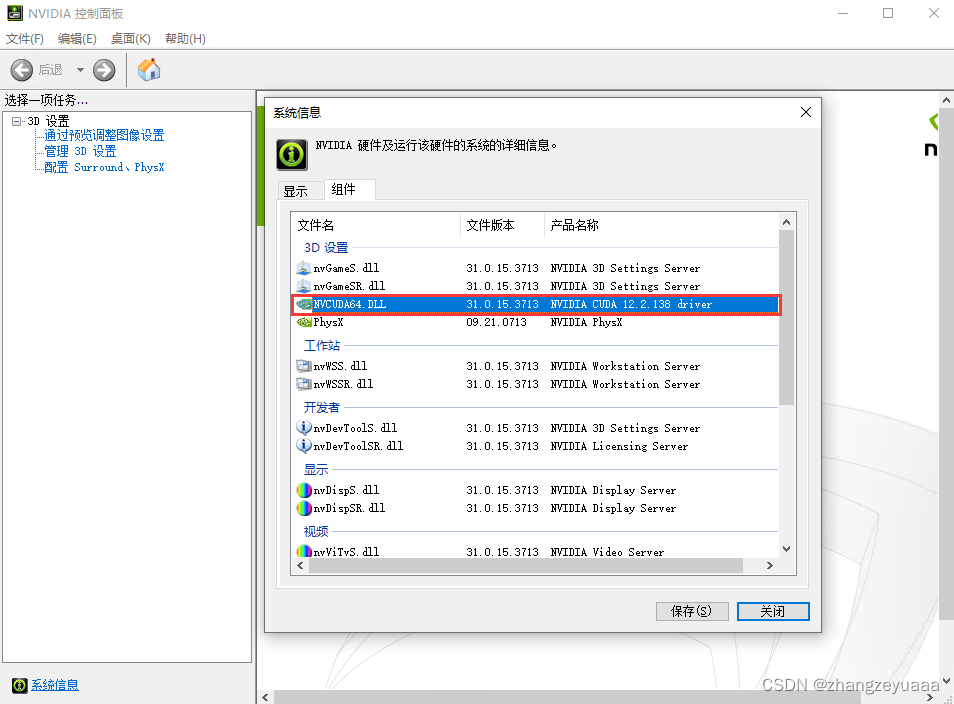Click the 视频 group header
The width and height of the screenshot is (954, 704).
(x=316, y=532)
